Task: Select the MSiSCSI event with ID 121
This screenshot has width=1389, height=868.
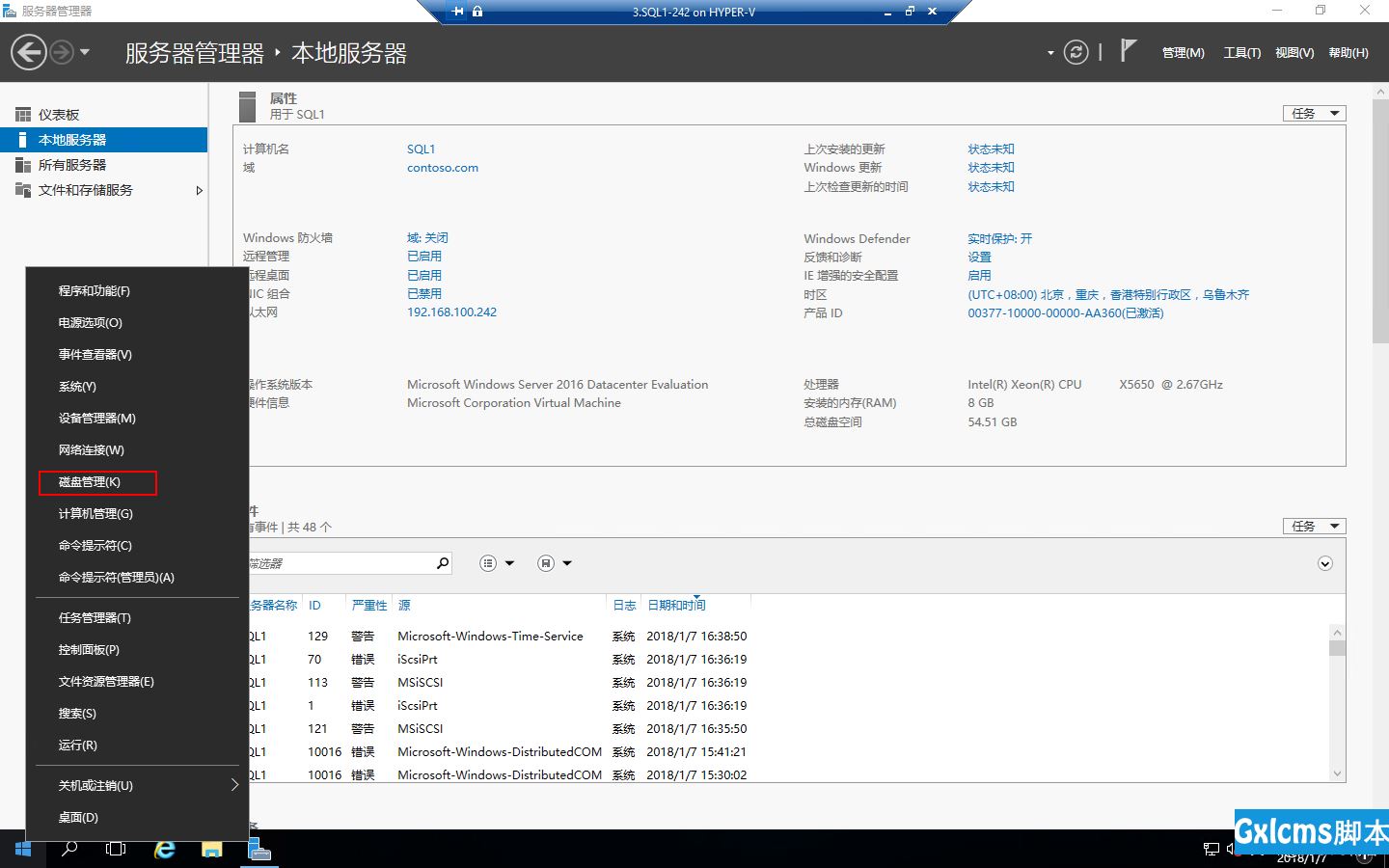Action: click(787, 729)
